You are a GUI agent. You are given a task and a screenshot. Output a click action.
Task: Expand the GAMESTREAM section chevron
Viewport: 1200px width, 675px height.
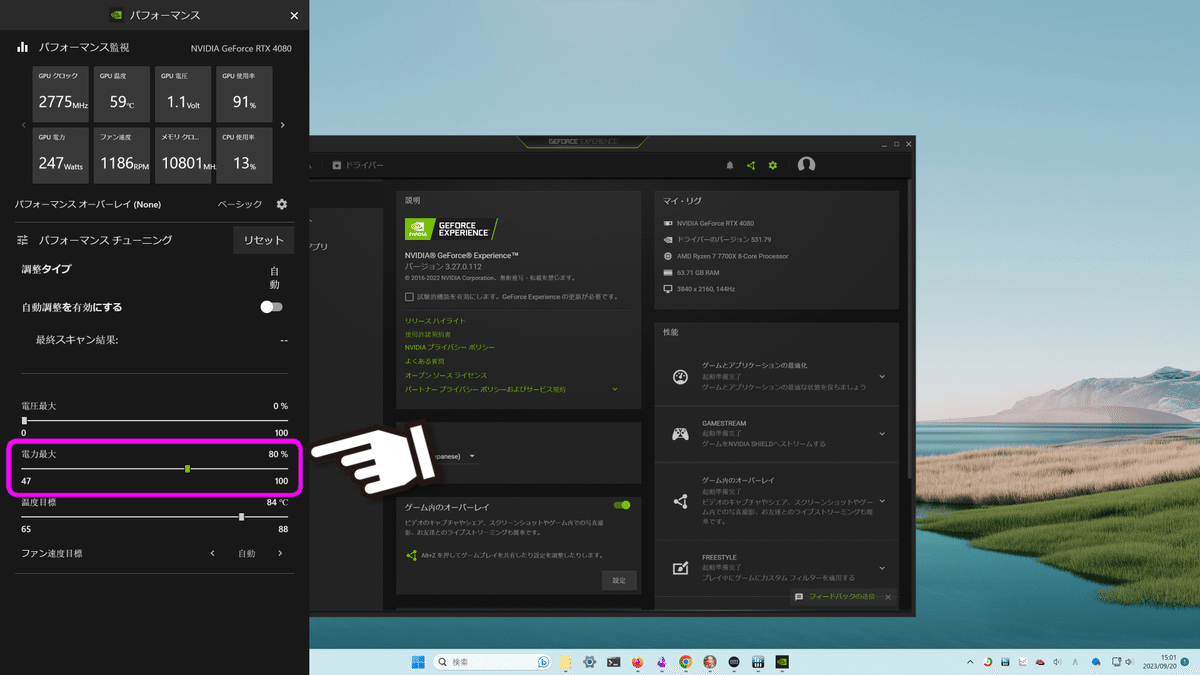click(882, 434)
